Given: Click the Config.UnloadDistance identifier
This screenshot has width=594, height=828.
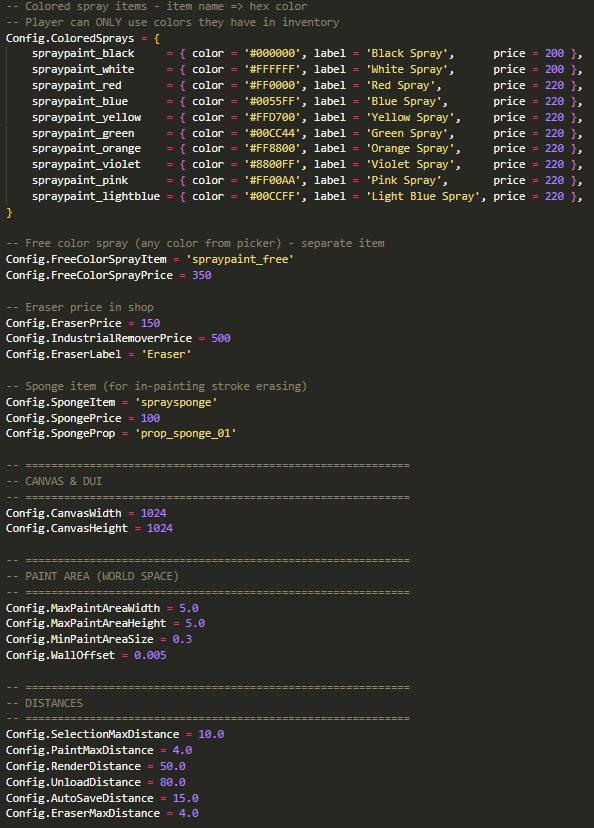Looking at the screenshot, I should click(x=73, y=782).
